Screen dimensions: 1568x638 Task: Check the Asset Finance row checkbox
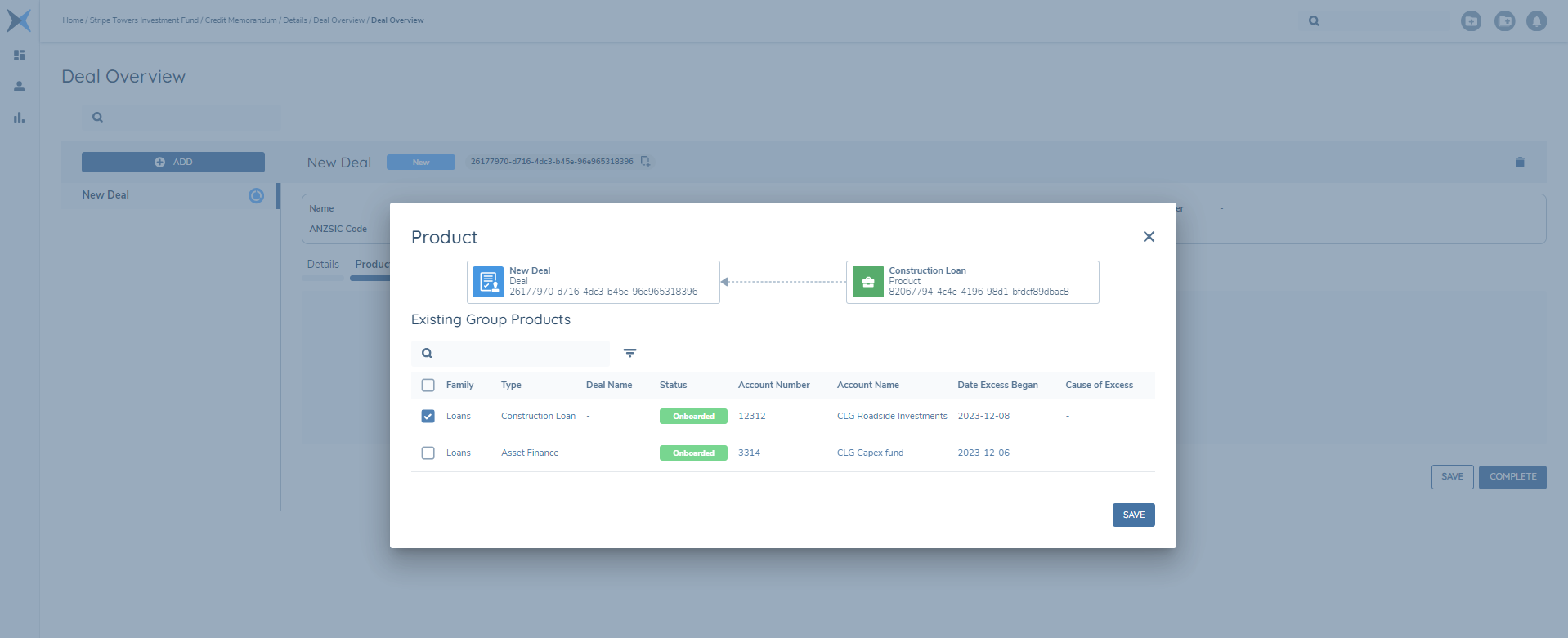(x=428, y=453)
